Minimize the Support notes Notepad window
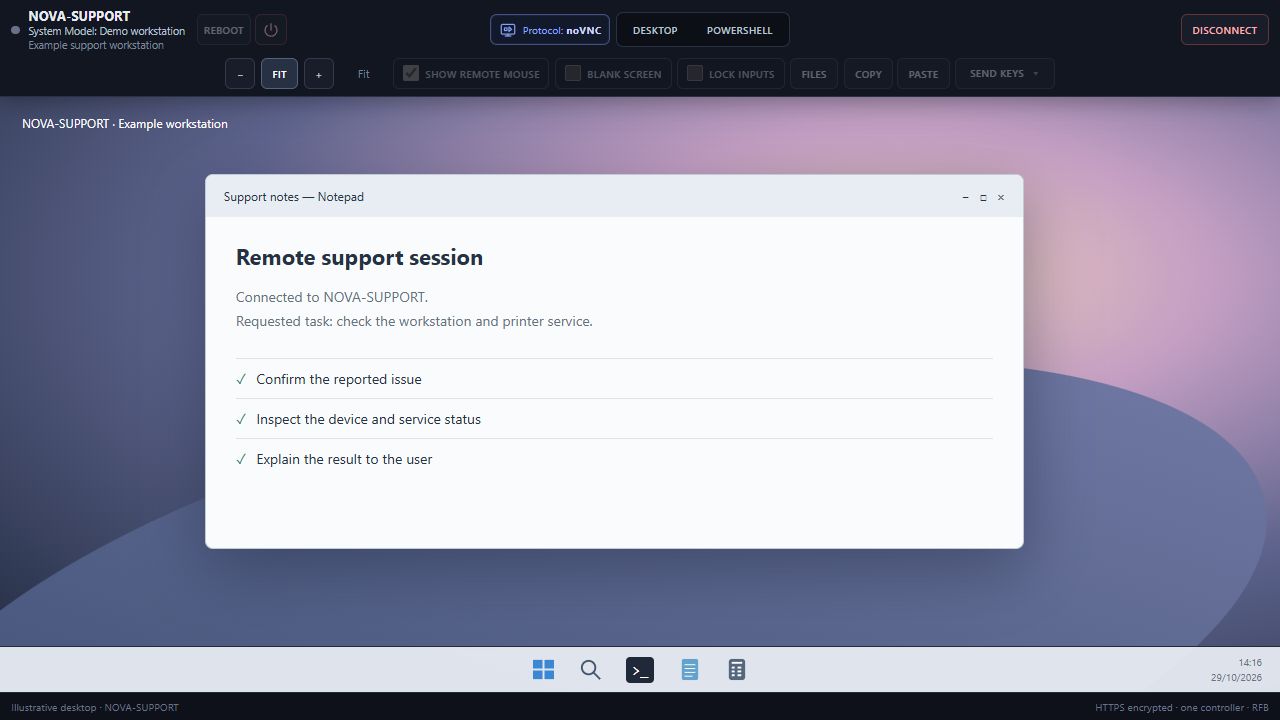 pos(965,197)
